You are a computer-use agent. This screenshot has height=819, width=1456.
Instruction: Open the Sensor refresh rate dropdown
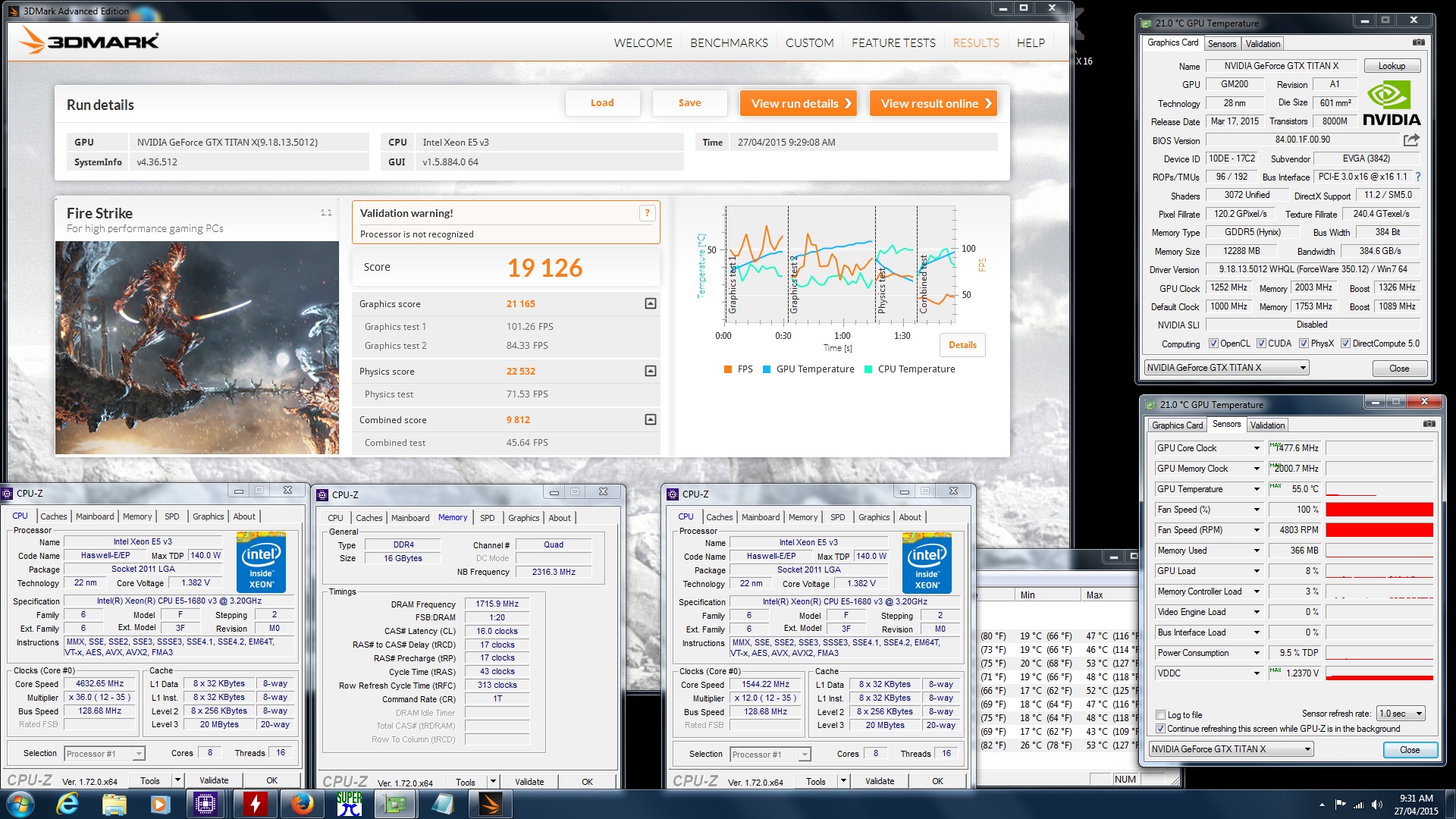(1401, 714)
